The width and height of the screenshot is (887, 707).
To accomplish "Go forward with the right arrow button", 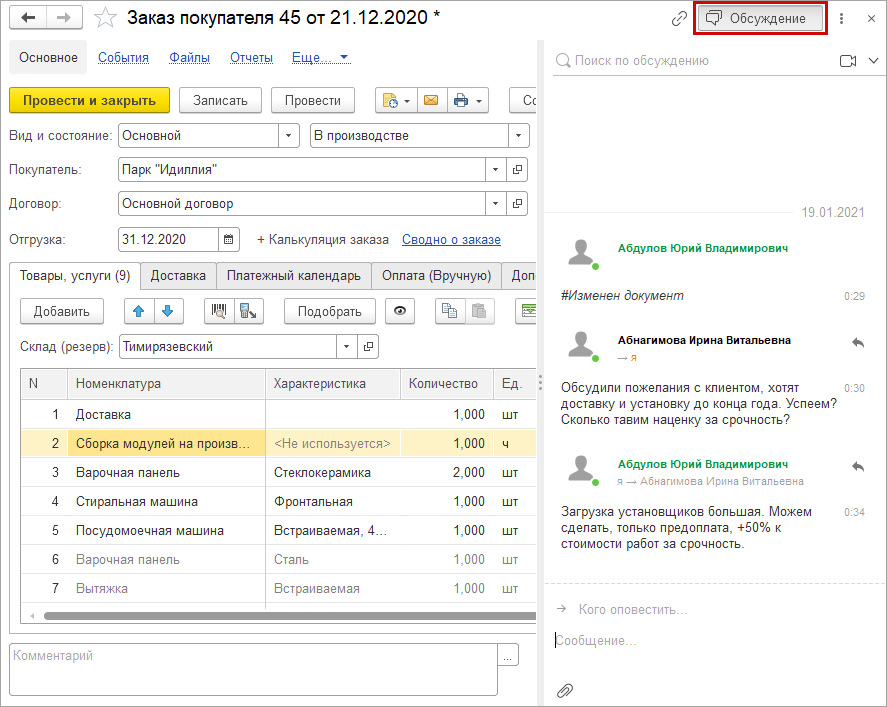I will (x=64, y=18).
